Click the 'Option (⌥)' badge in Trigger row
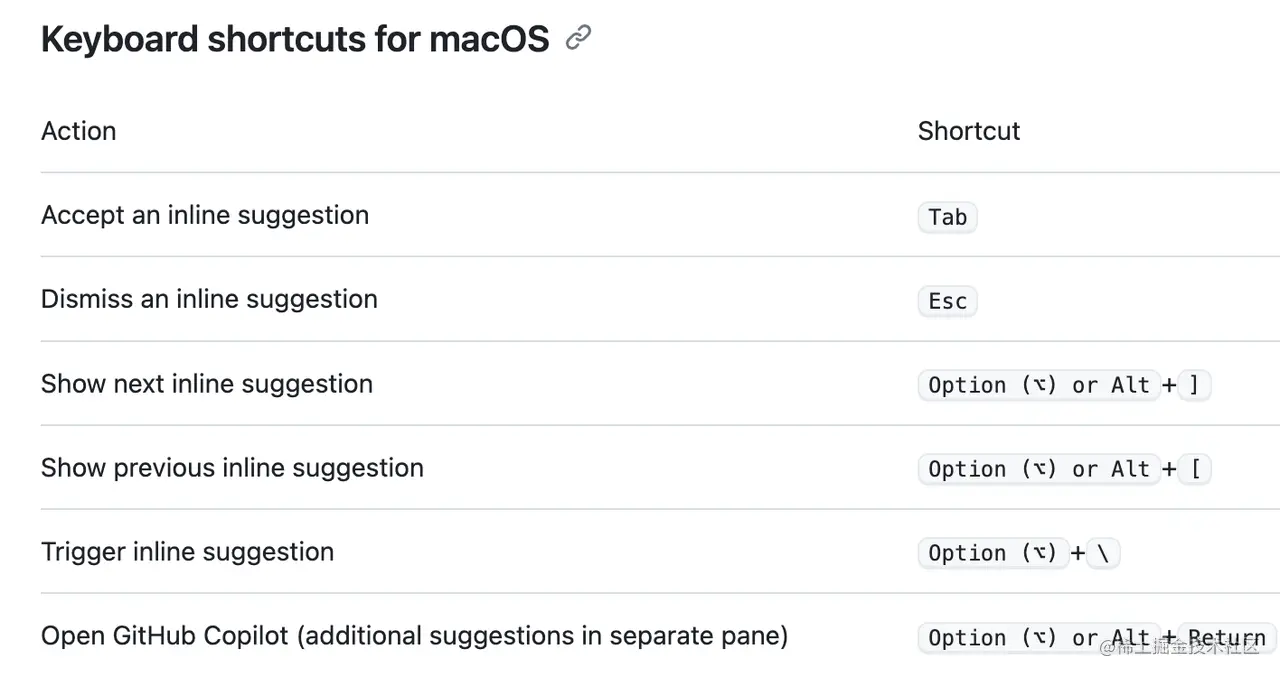Image resolution: width=1280 pixels, height=677 pixels. [993, 553]
